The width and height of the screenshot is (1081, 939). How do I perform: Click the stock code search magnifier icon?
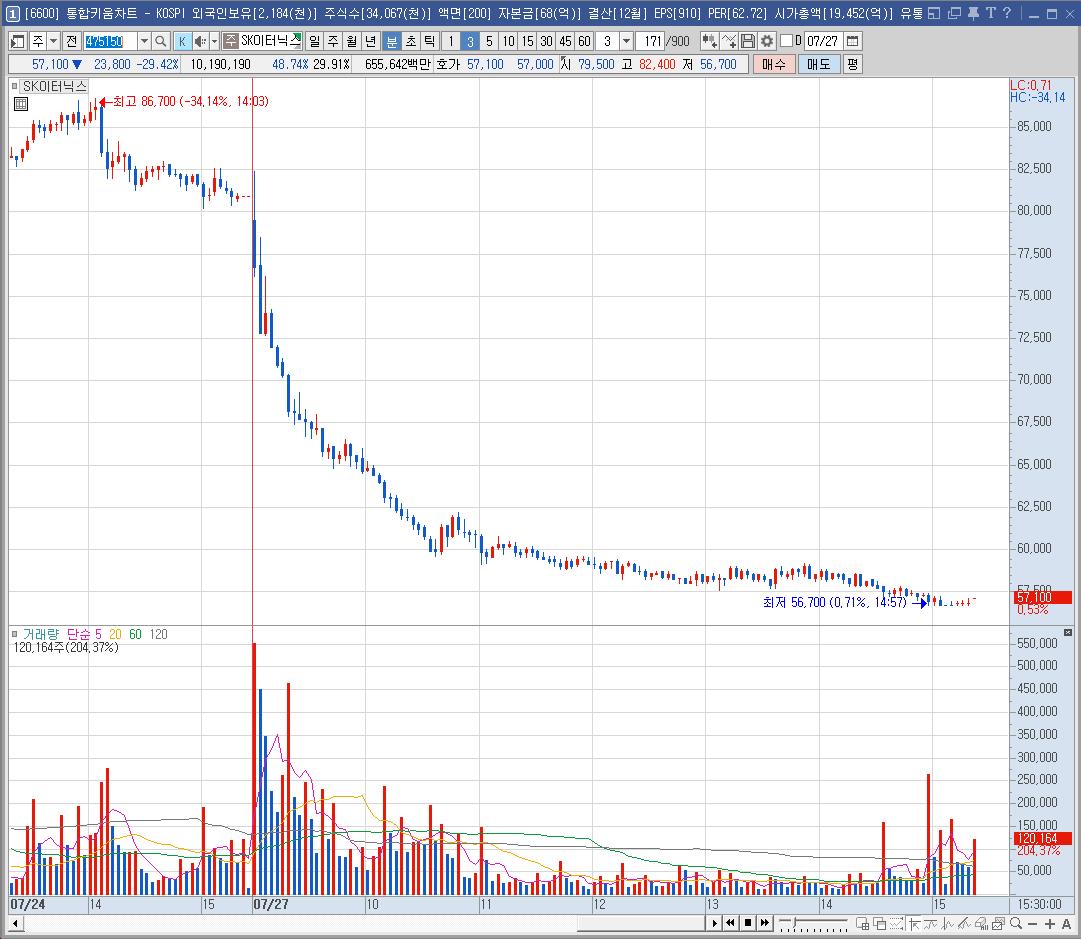click(161, 41)
